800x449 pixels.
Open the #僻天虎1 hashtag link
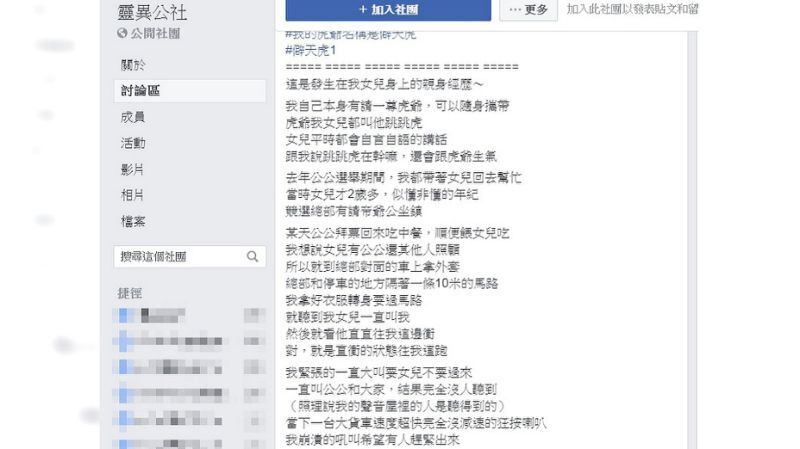pos(311,51)
